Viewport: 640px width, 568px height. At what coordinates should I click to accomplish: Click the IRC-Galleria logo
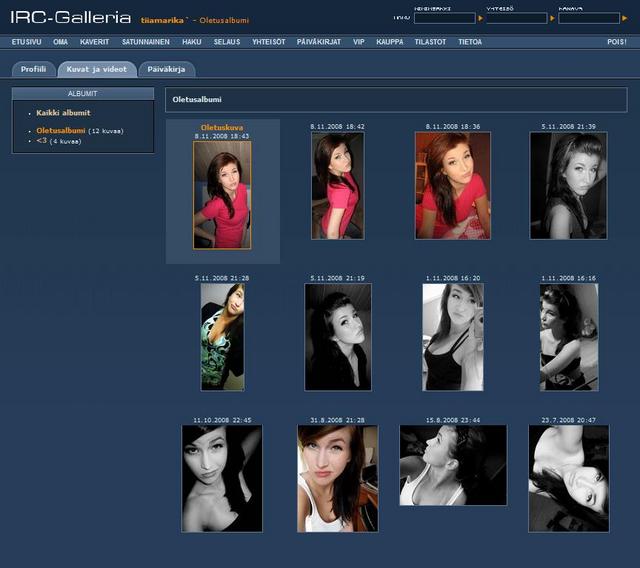pos(70,18)
